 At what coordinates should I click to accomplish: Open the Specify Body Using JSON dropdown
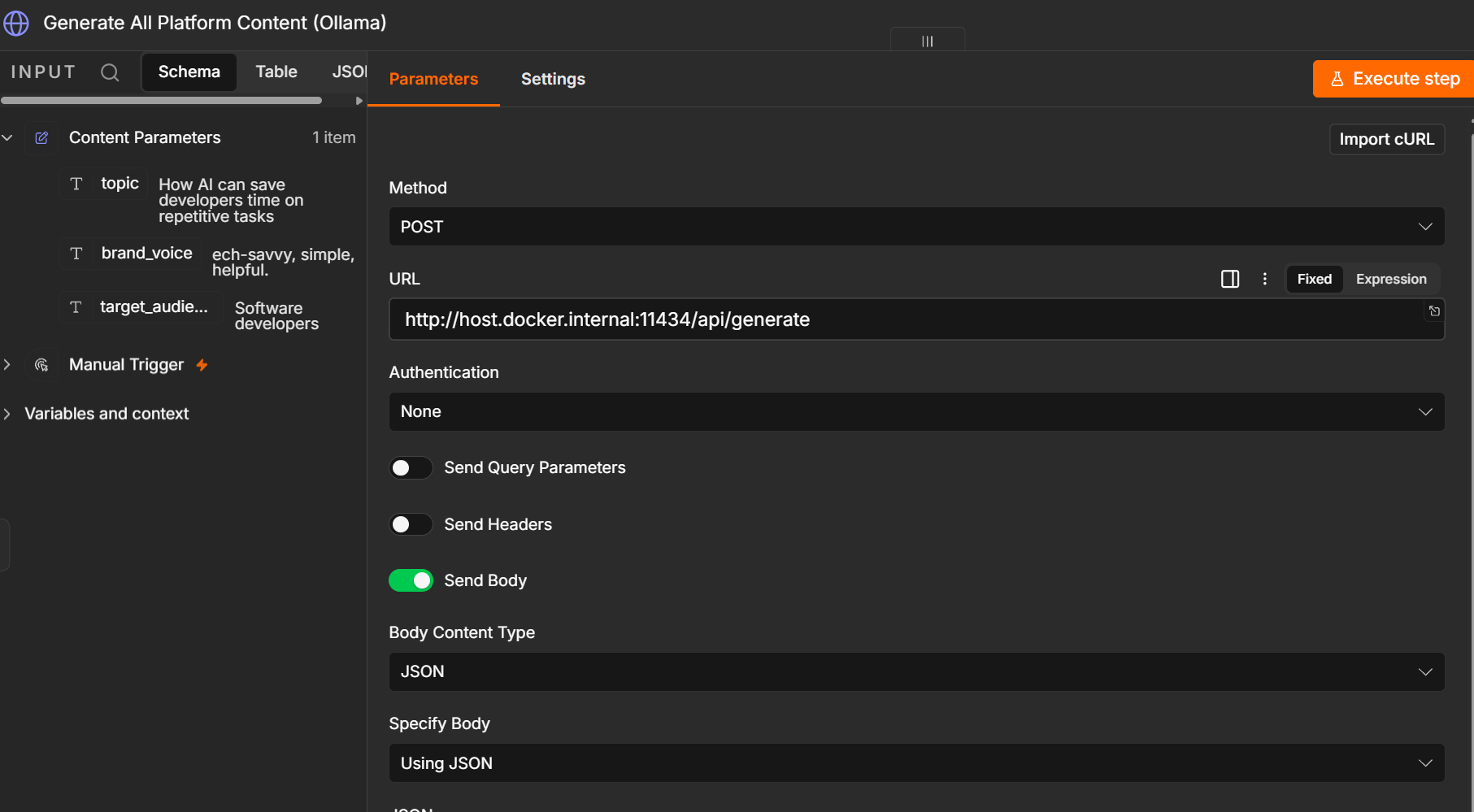pos(916,763)
